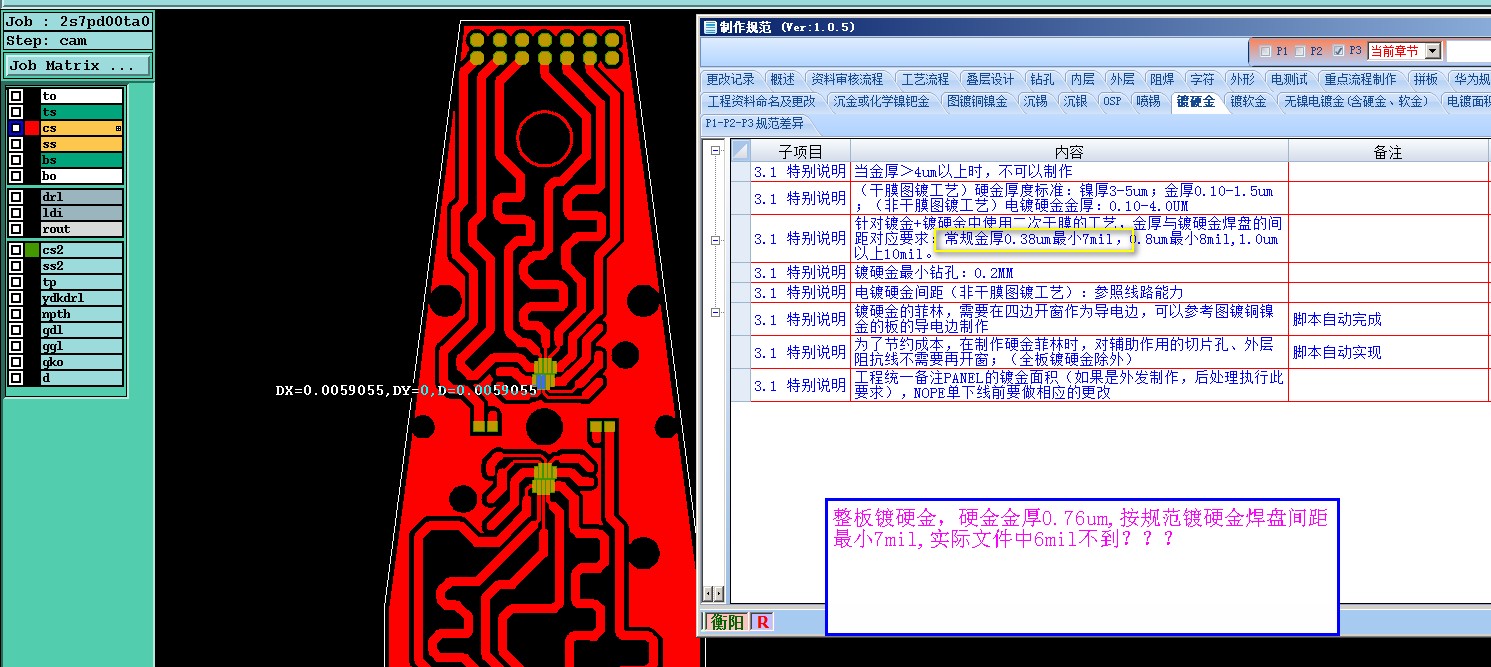The image size is (1491, 667).
Task: Click the small marker icon on cs layer row
Action: (x=118, y=128)
